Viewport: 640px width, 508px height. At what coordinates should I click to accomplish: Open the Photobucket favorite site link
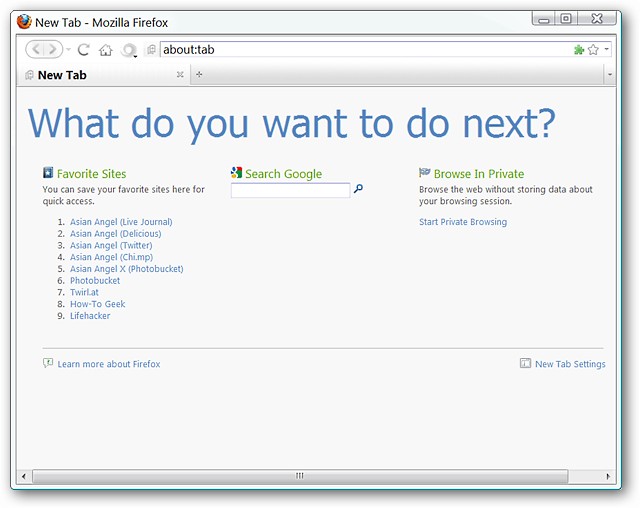coord(95,281)
